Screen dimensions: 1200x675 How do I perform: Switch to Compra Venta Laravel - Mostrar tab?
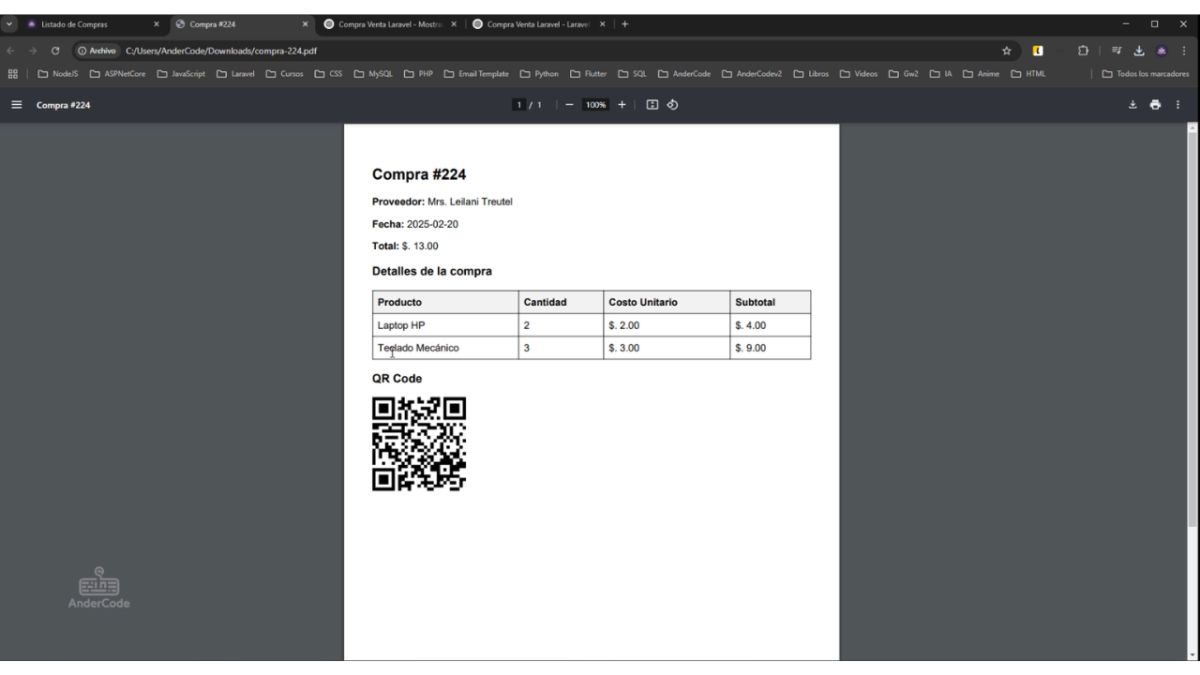click(390, 24)
